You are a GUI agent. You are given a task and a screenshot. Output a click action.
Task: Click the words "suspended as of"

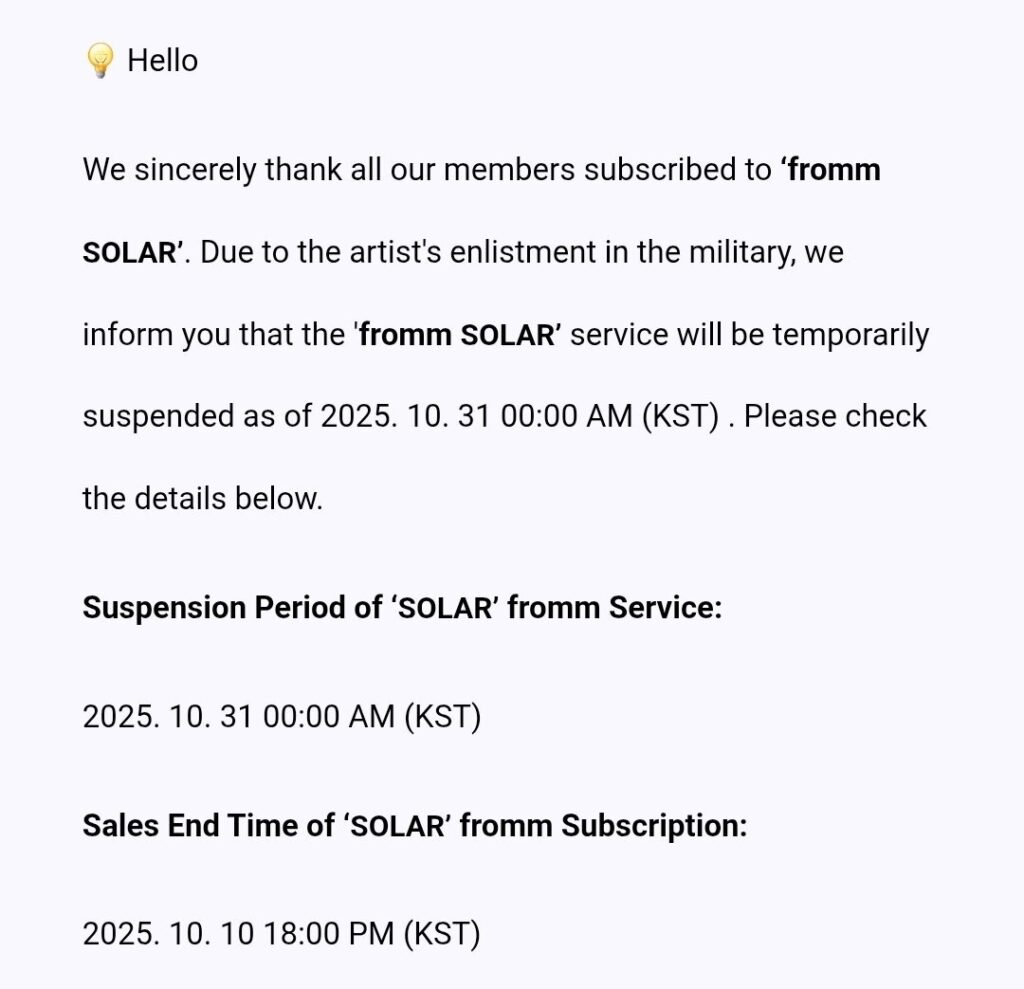pyautogui.click(x=197, y=416)
